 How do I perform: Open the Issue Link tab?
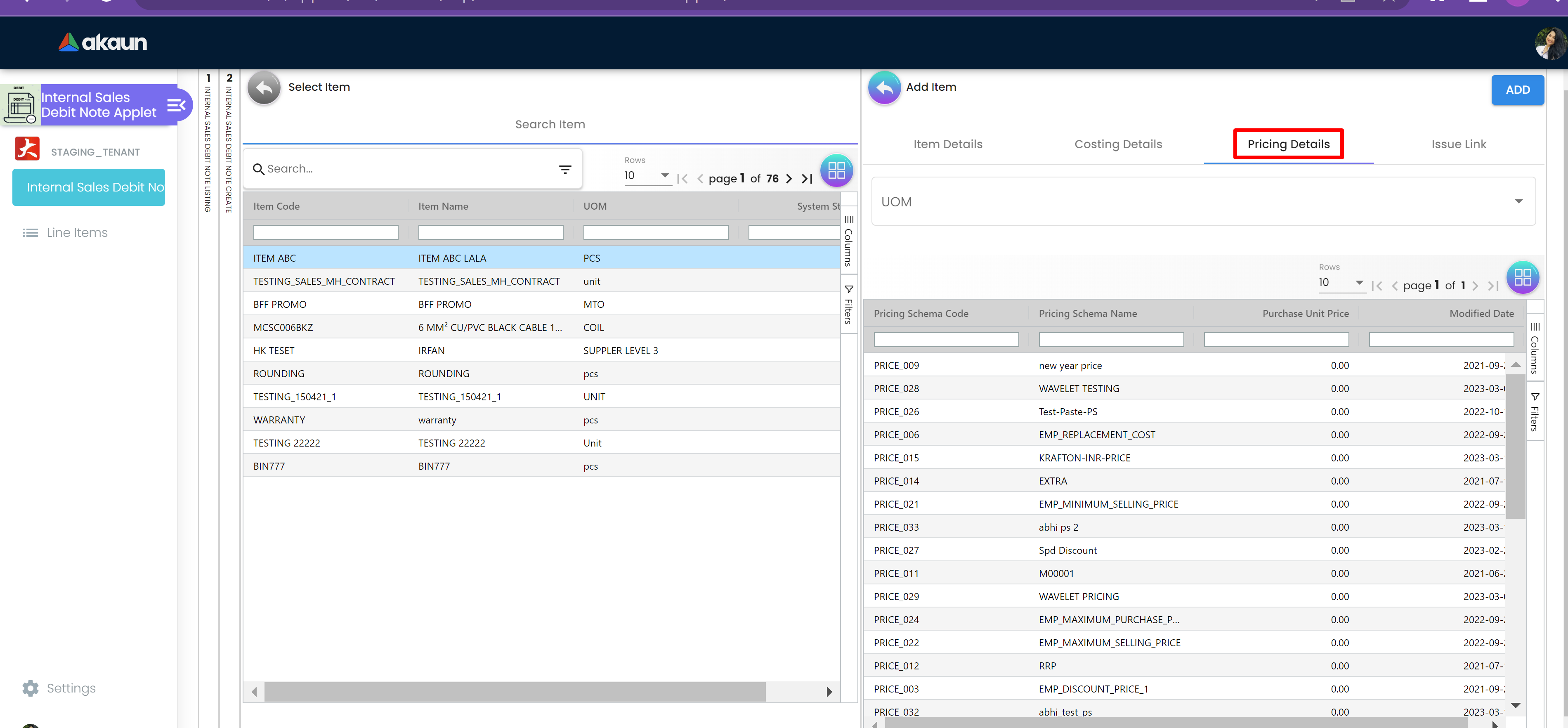click(1458, 144)
